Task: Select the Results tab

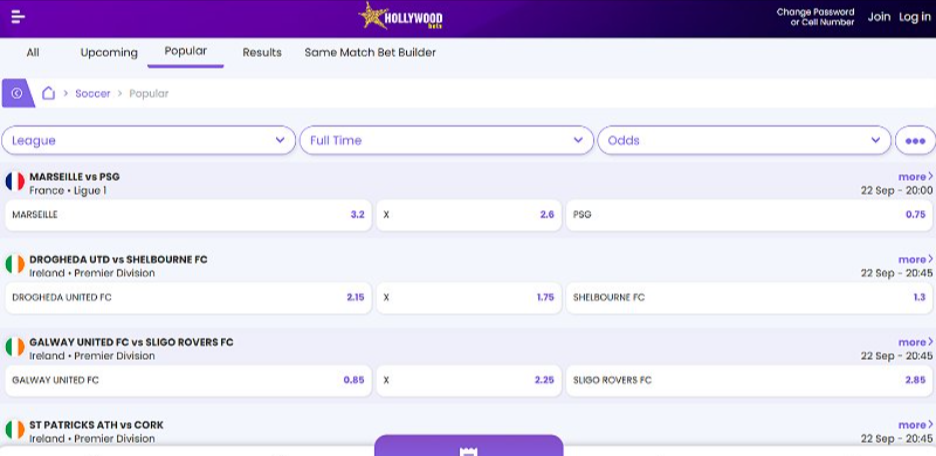Action: coord(262,53)
